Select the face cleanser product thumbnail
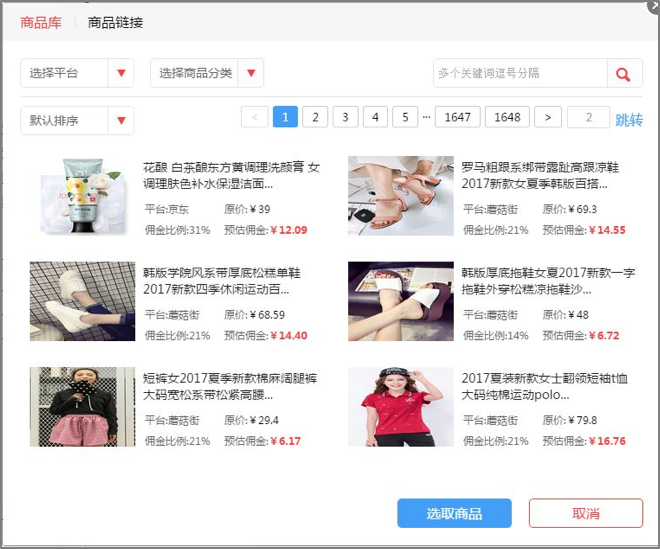The image size is (660, 549). (x=82, y=195)
